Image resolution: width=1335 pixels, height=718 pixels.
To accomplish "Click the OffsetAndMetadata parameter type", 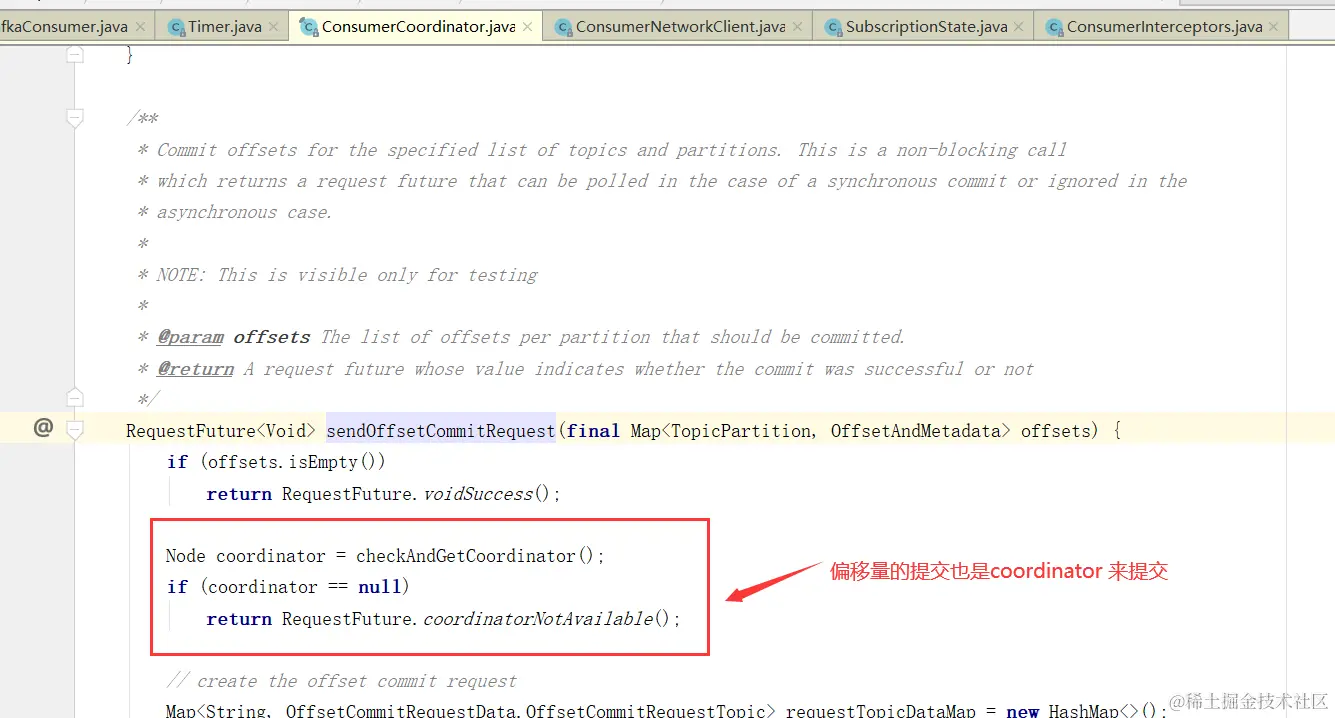I will tap(916, 431).
